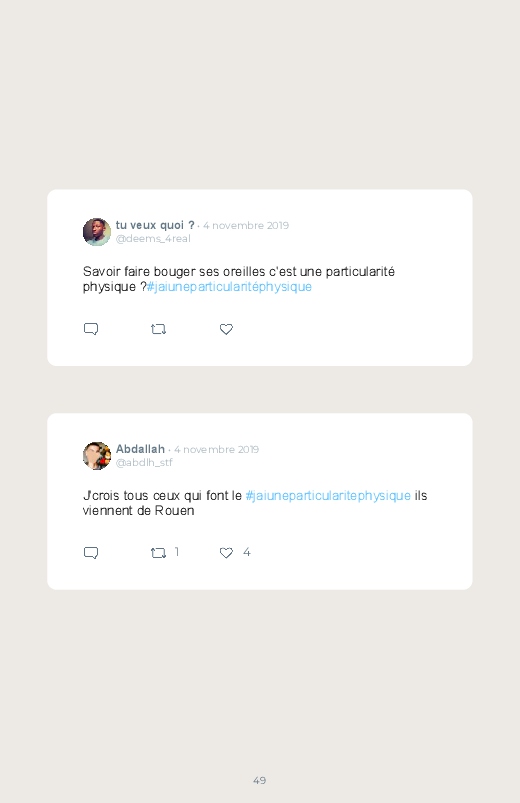Click page number 49 at the bottom
The height and width of the screenshot is (803, 520).
click(x=260, y=780)
